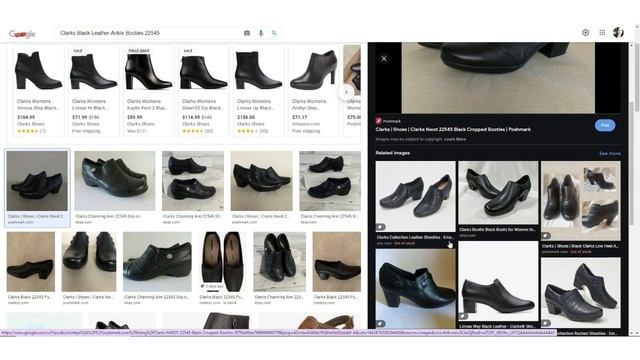Open the $150.00 Clarks boot listing
The width and height of the screenshot is (640, 360).
point(258,91)
